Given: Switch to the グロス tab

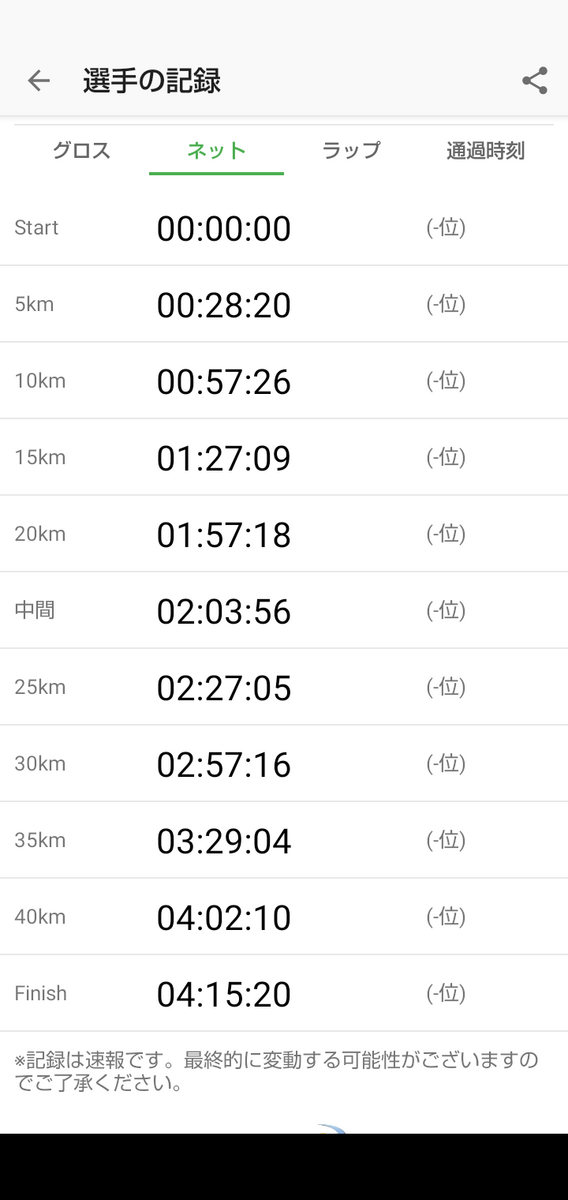Looking at the screenshot, I should [x=81, y=151].
